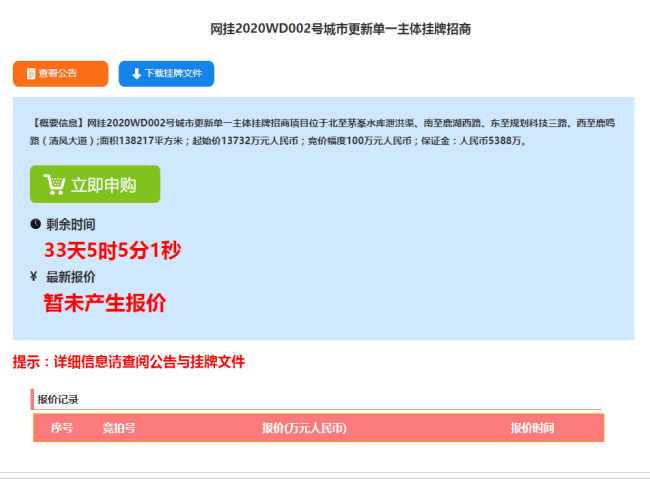Click the 概要信息 summary paragraph
This screenshot has height=479, width=650.
[323, 132]
